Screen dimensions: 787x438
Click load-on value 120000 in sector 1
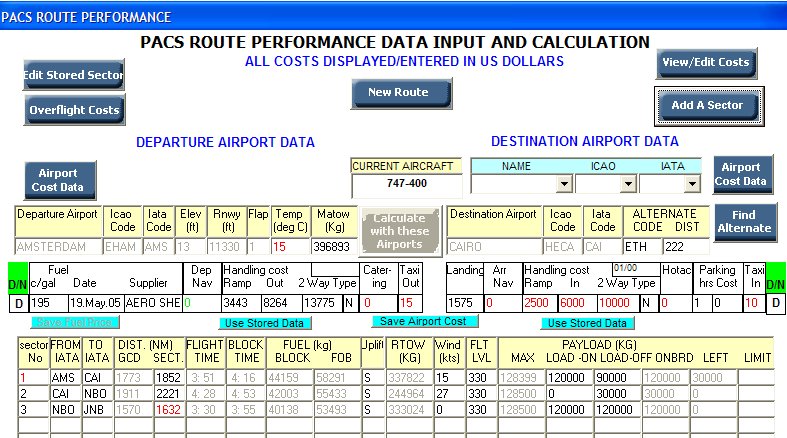coord(570,377)
